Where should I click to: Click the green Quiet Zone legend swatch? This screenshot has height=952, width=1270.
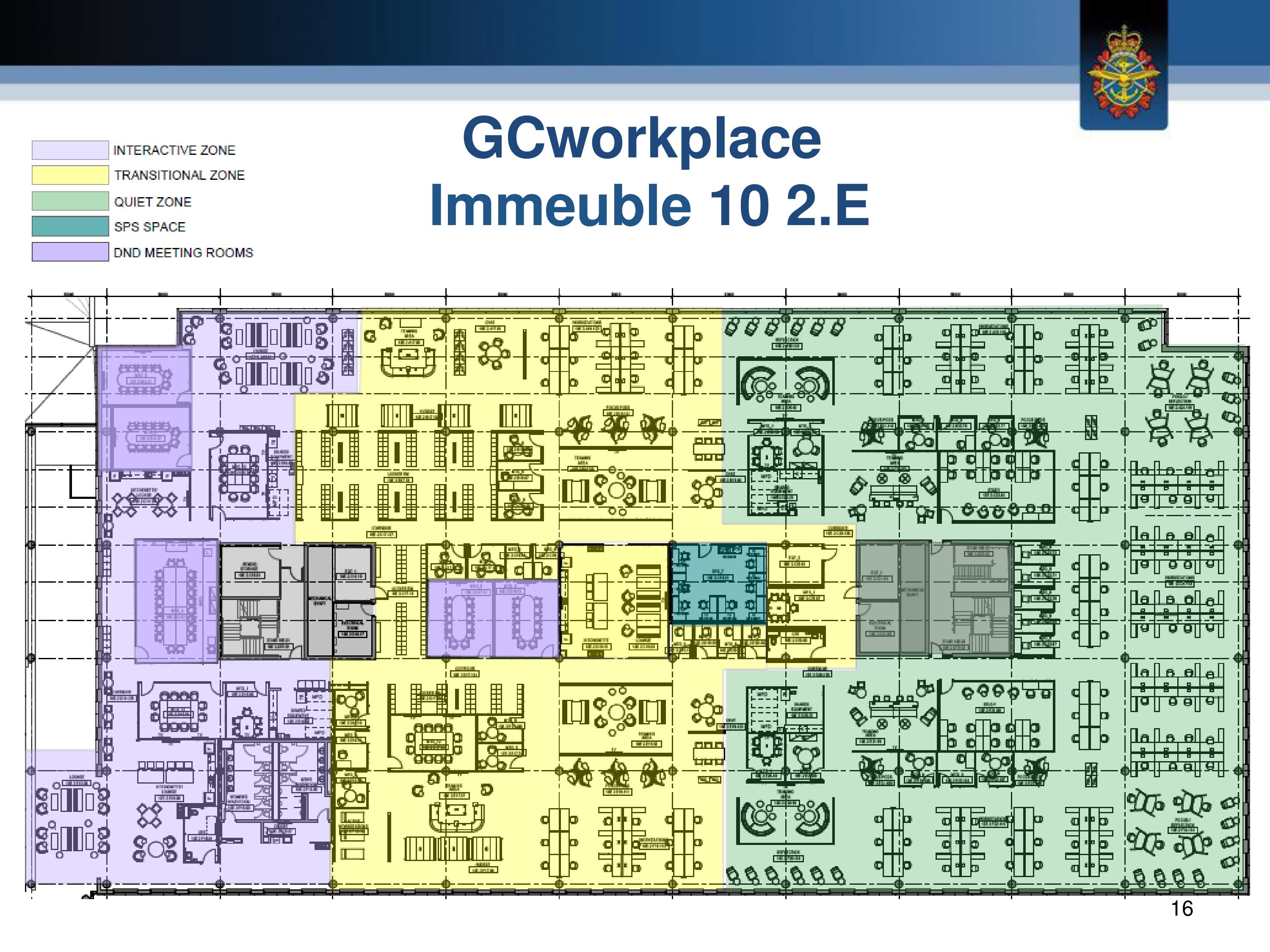tap(70, 201)
